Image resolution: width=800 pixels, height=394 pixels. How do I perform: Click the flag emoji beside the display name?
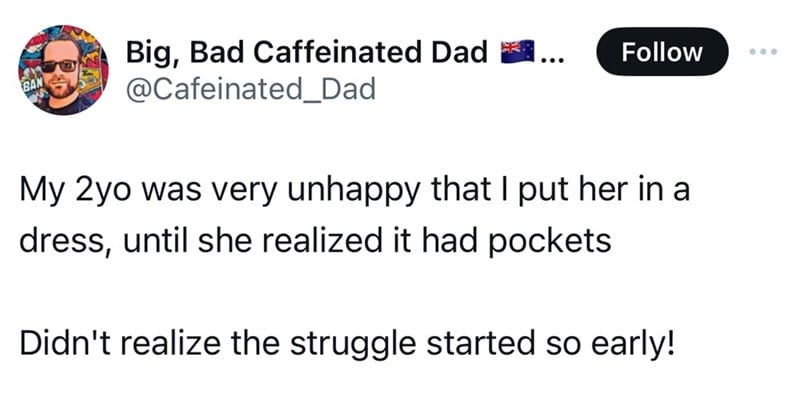[x=517, y=52]
